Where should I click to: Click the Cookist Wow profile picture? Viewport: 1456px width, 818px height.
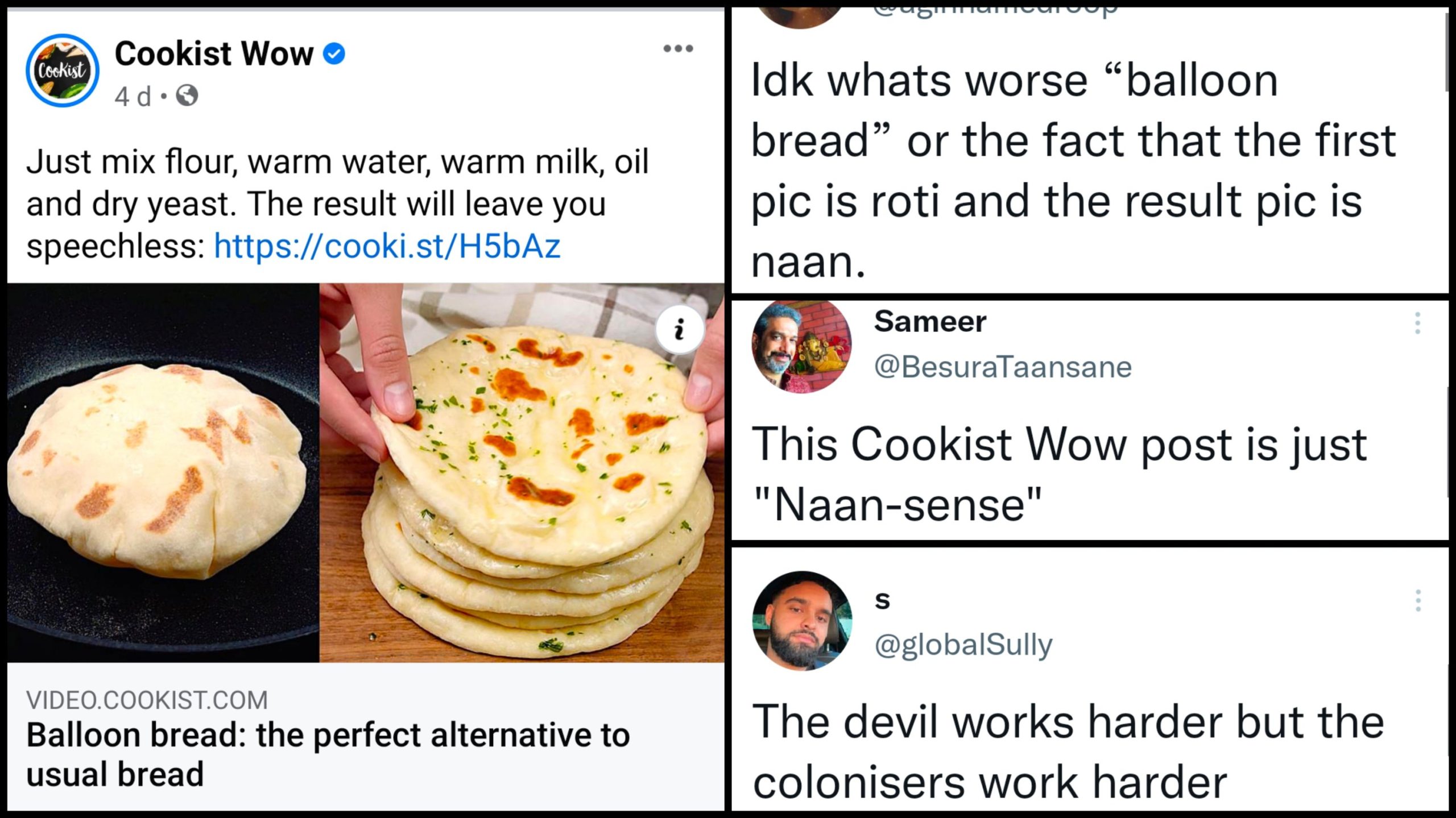(x=63, y=70)
